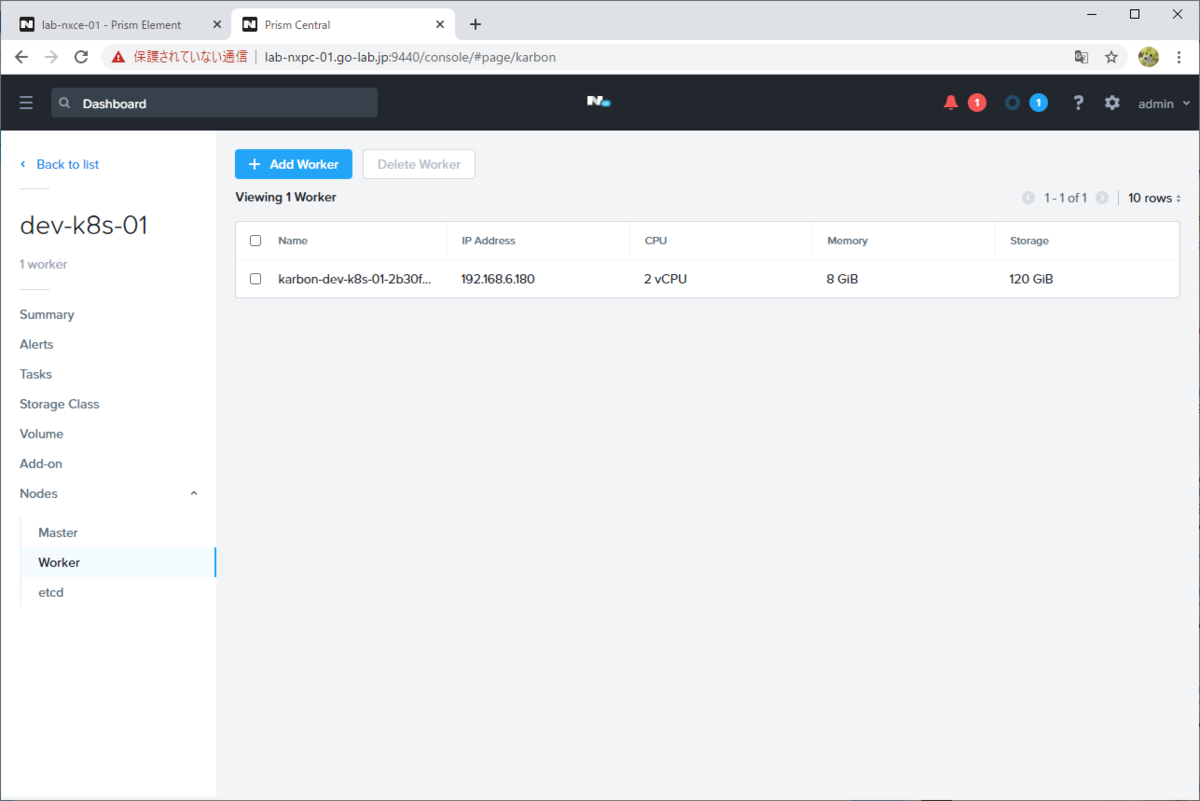Close the Prism Element tab
1200x801 pixels.
tap(217, 24)
